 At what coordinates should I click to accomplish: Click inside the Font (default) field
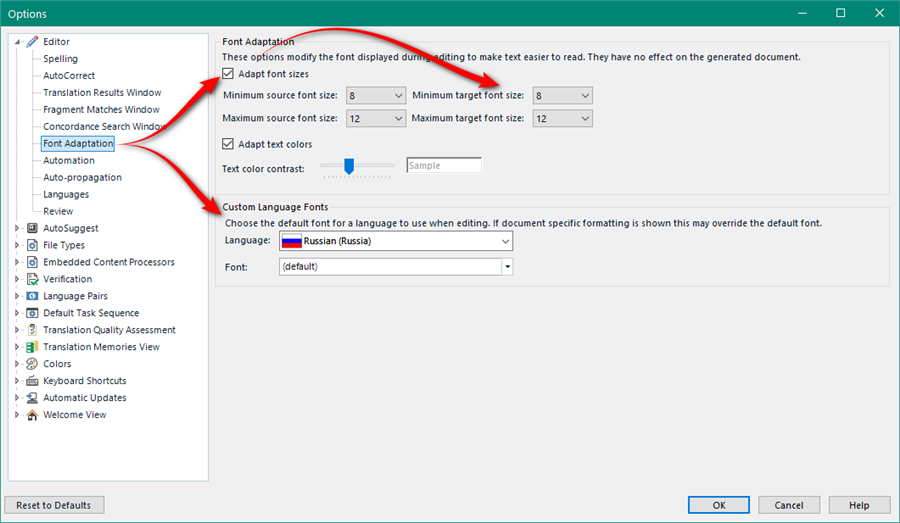pyautogui.click(x=390, y=266)
